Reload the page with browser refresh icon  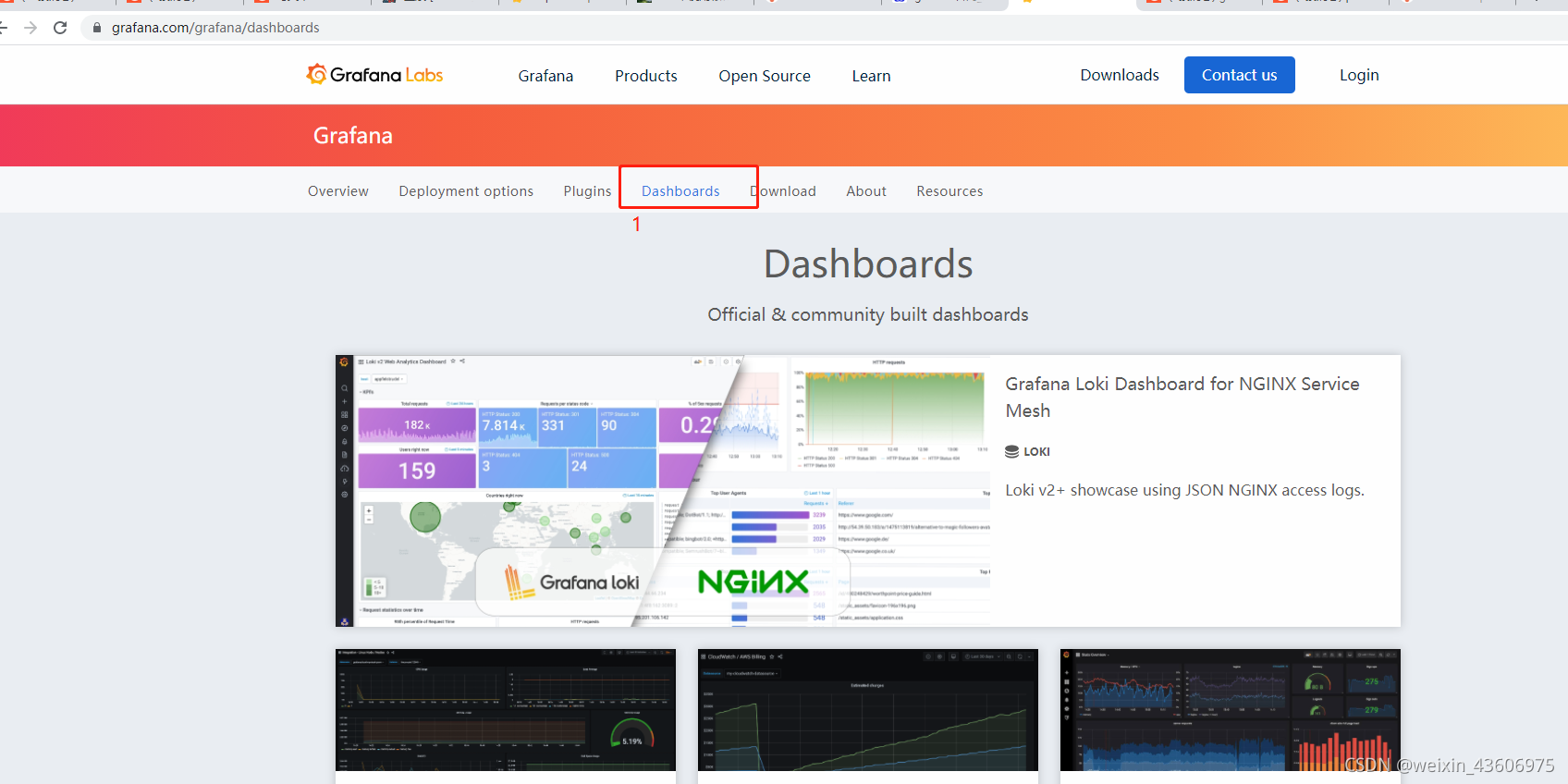tap(60, 28)
